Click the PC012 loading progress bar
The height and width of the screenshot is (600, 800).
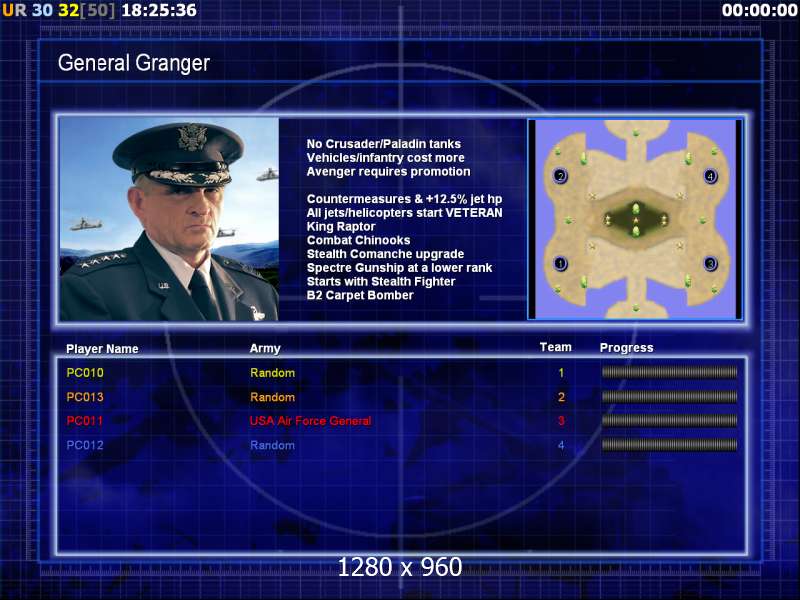click(669, 445)
